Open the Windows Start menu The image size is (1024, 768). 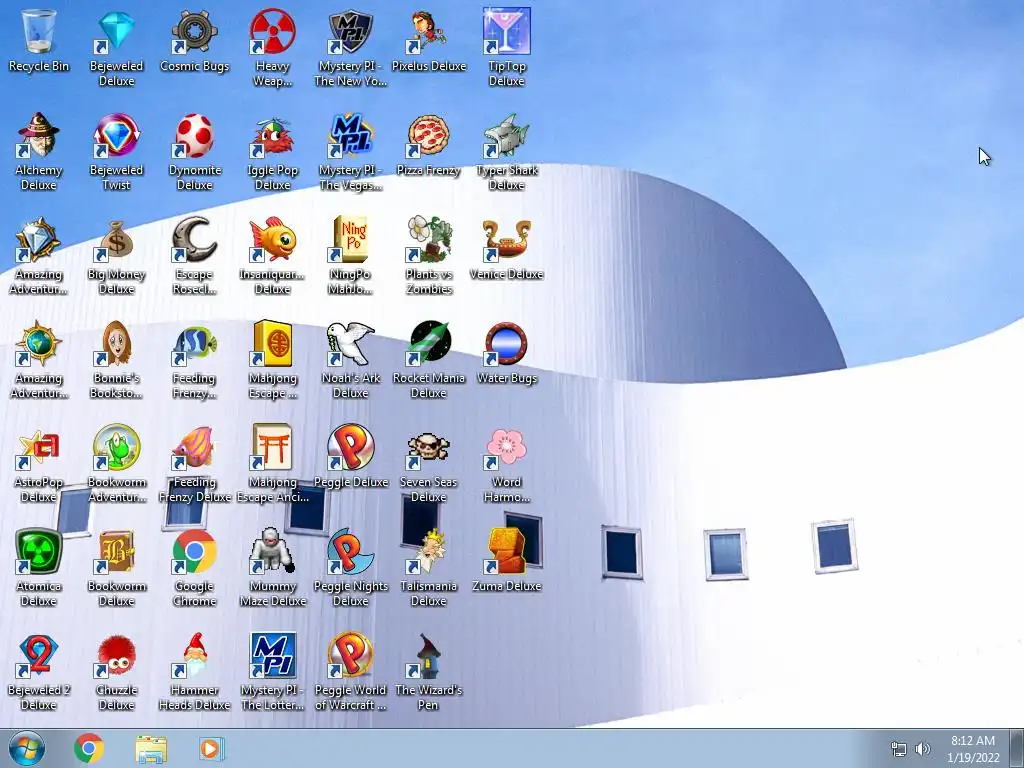27,748
